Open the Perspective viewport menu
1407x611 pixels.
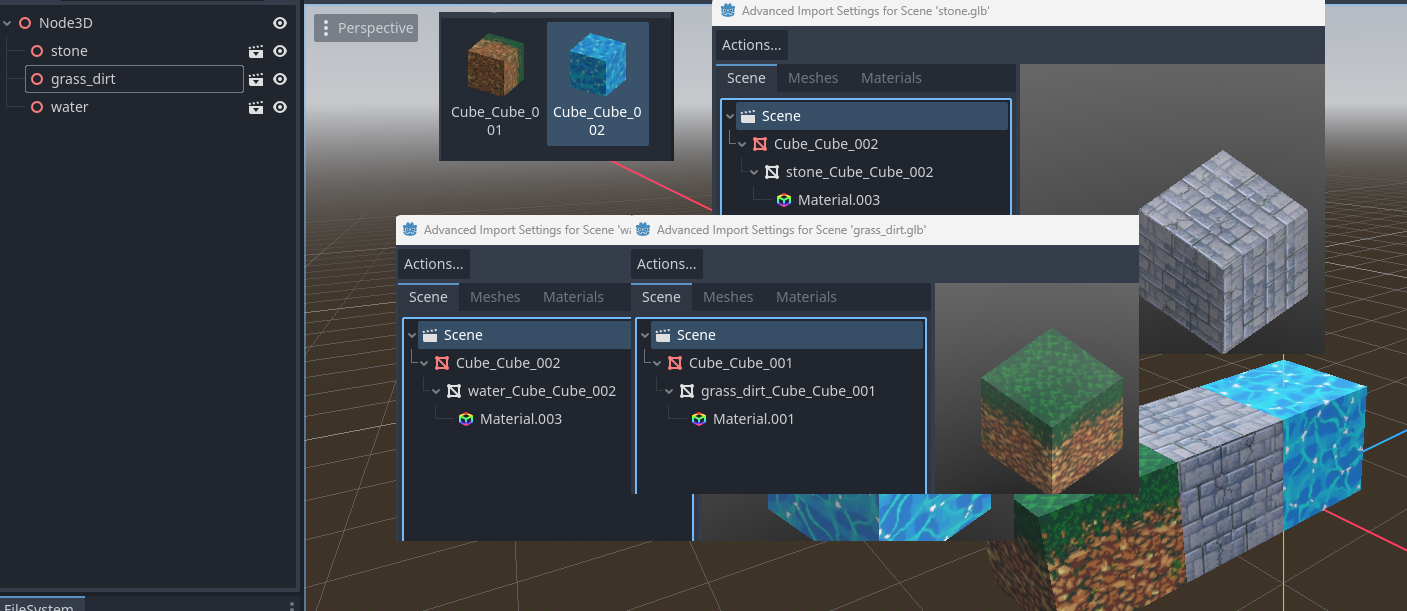coord(366,28)
